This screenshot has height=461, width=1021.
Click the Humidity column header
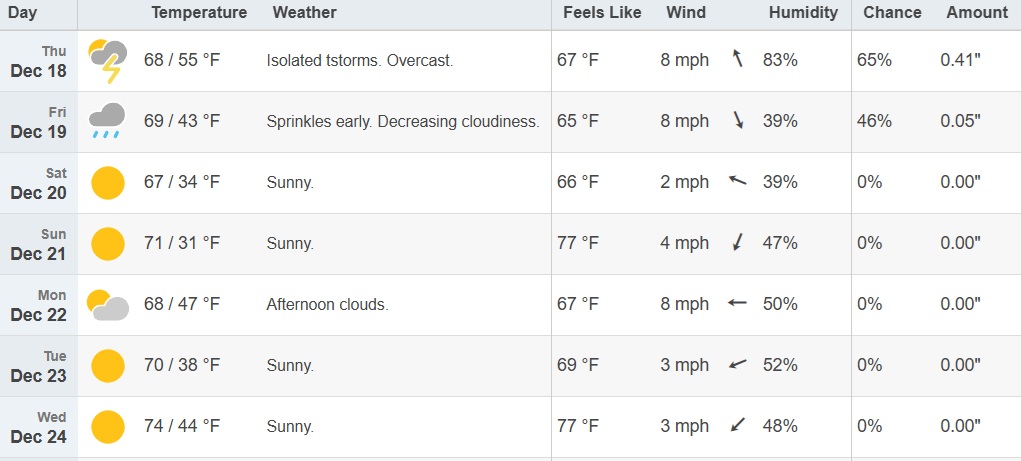click(803, 13)
